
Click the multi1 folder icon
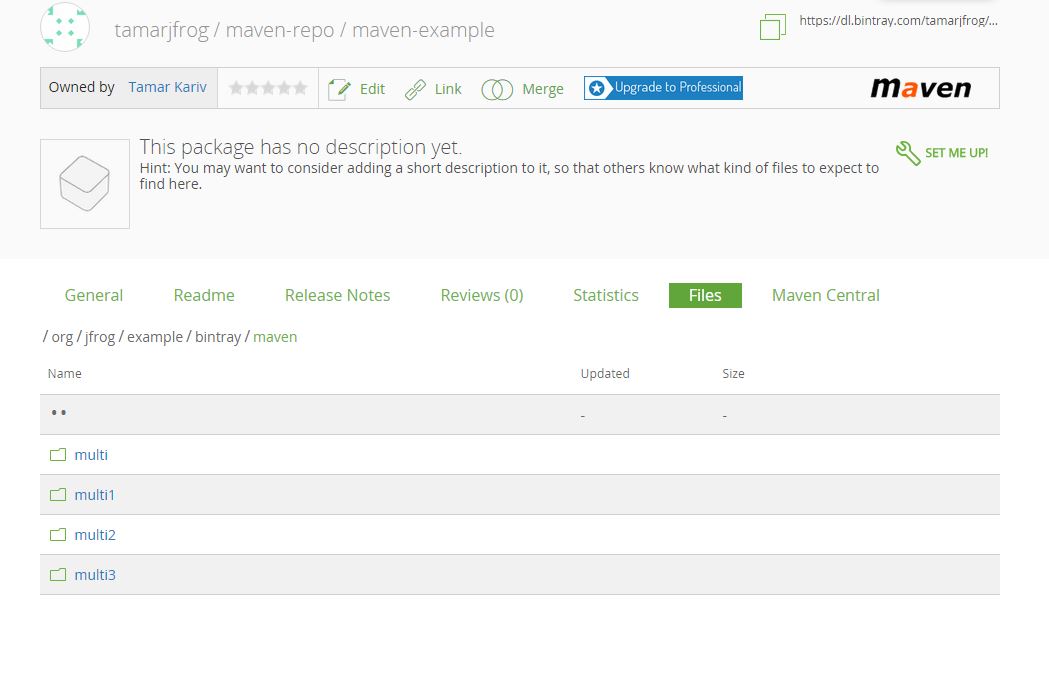(58, 495)
